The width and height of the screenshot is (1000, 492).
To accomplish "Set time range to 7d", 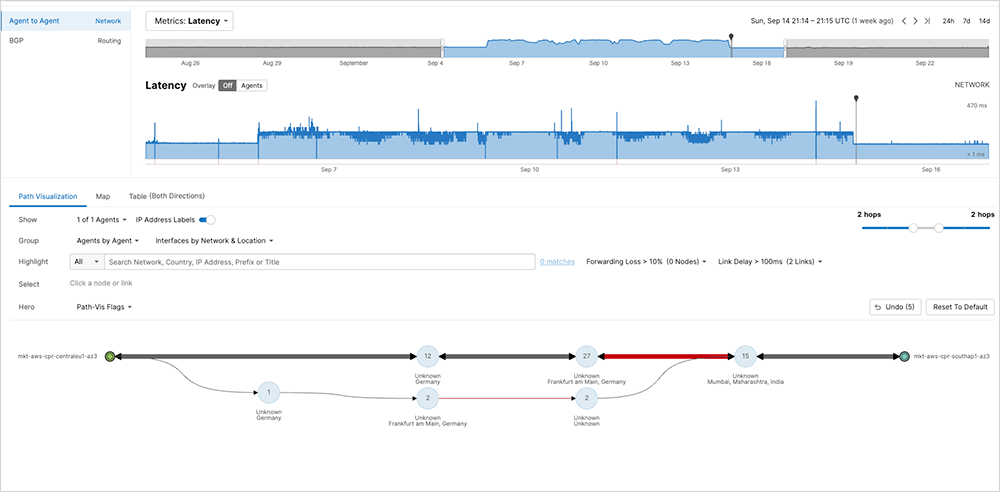I will [967, 21].
